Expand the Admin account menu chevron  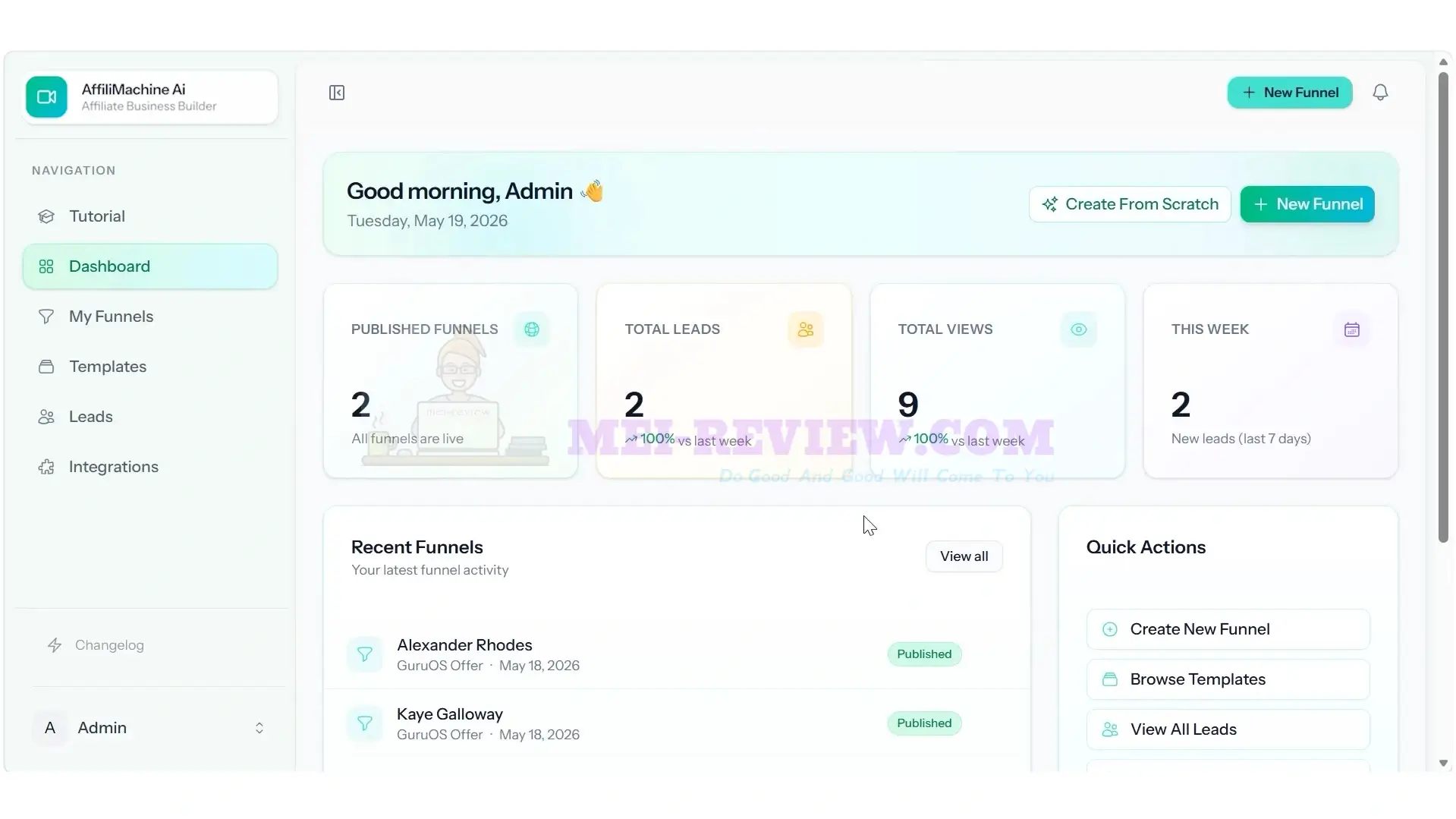[259, 728]
